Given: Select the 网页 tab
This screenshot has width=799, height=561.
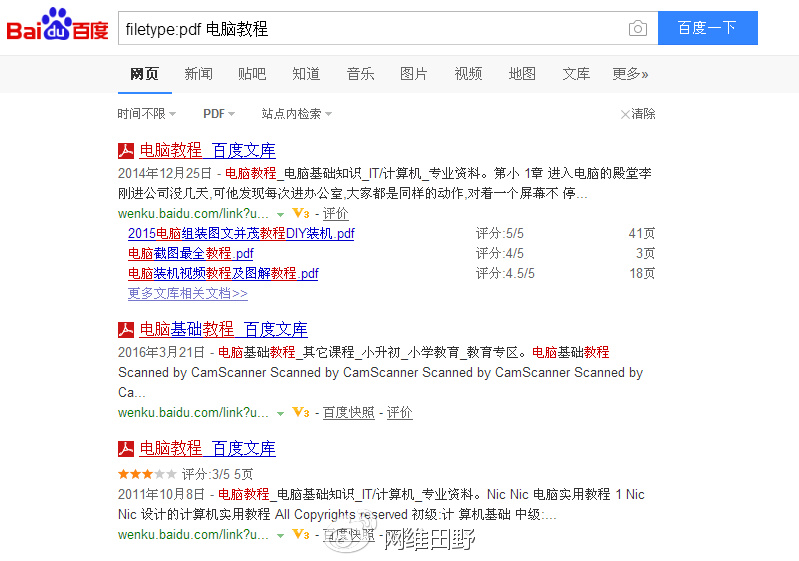Looking at the screenshot, I should click(x=145, y=74).
